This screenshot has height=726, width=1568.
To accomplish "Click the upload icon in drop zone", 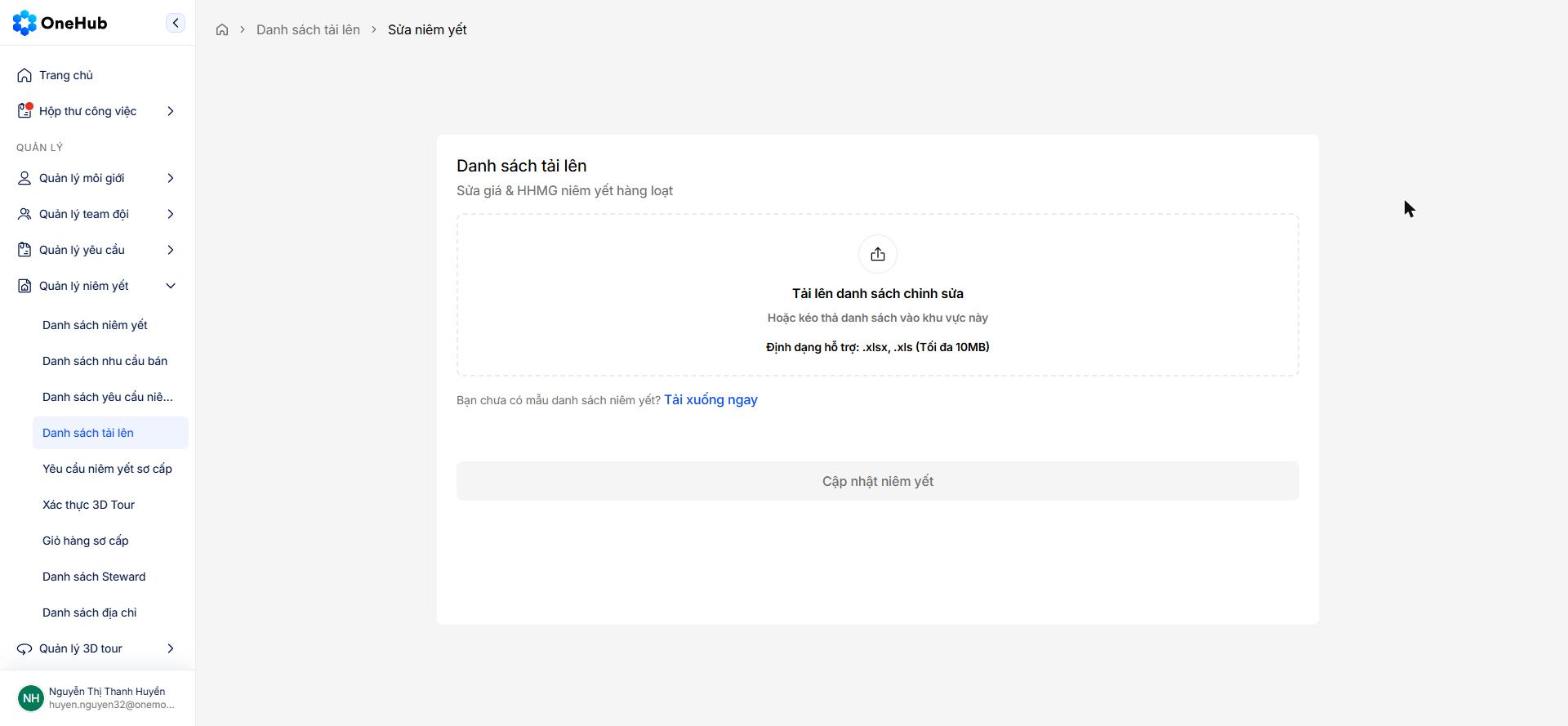I will [877, 254].
